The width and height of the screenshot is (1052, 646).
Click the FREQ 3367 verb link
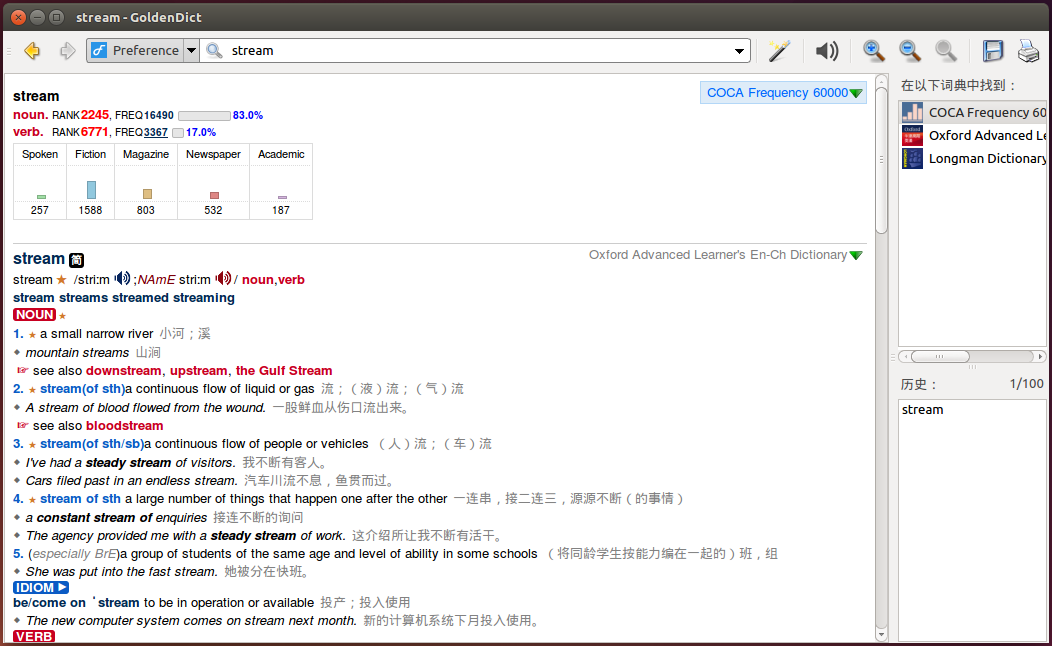pos(155,132)
